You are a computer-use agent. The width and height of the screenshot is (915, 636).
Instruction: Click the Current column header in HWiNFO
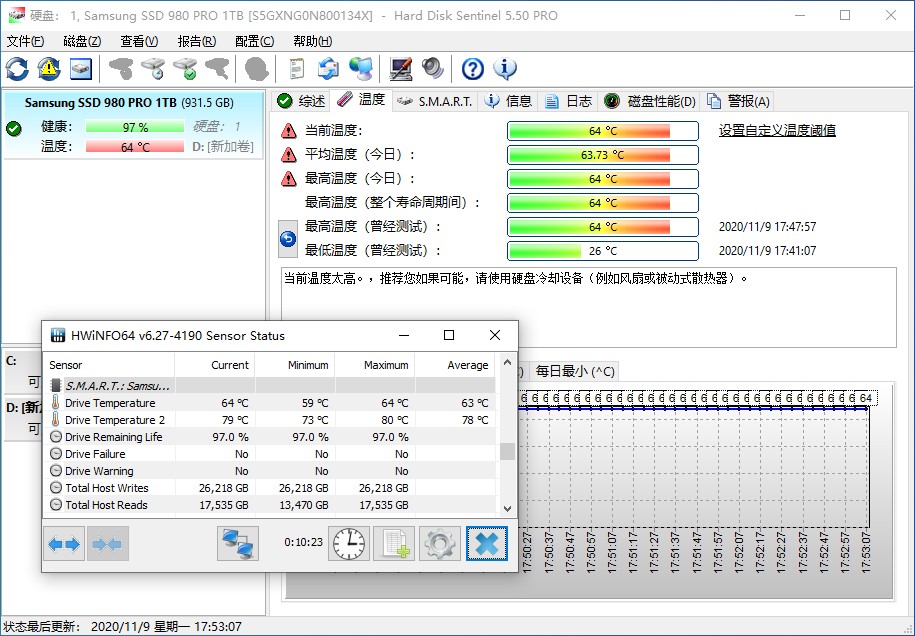[x=215, y=365]
